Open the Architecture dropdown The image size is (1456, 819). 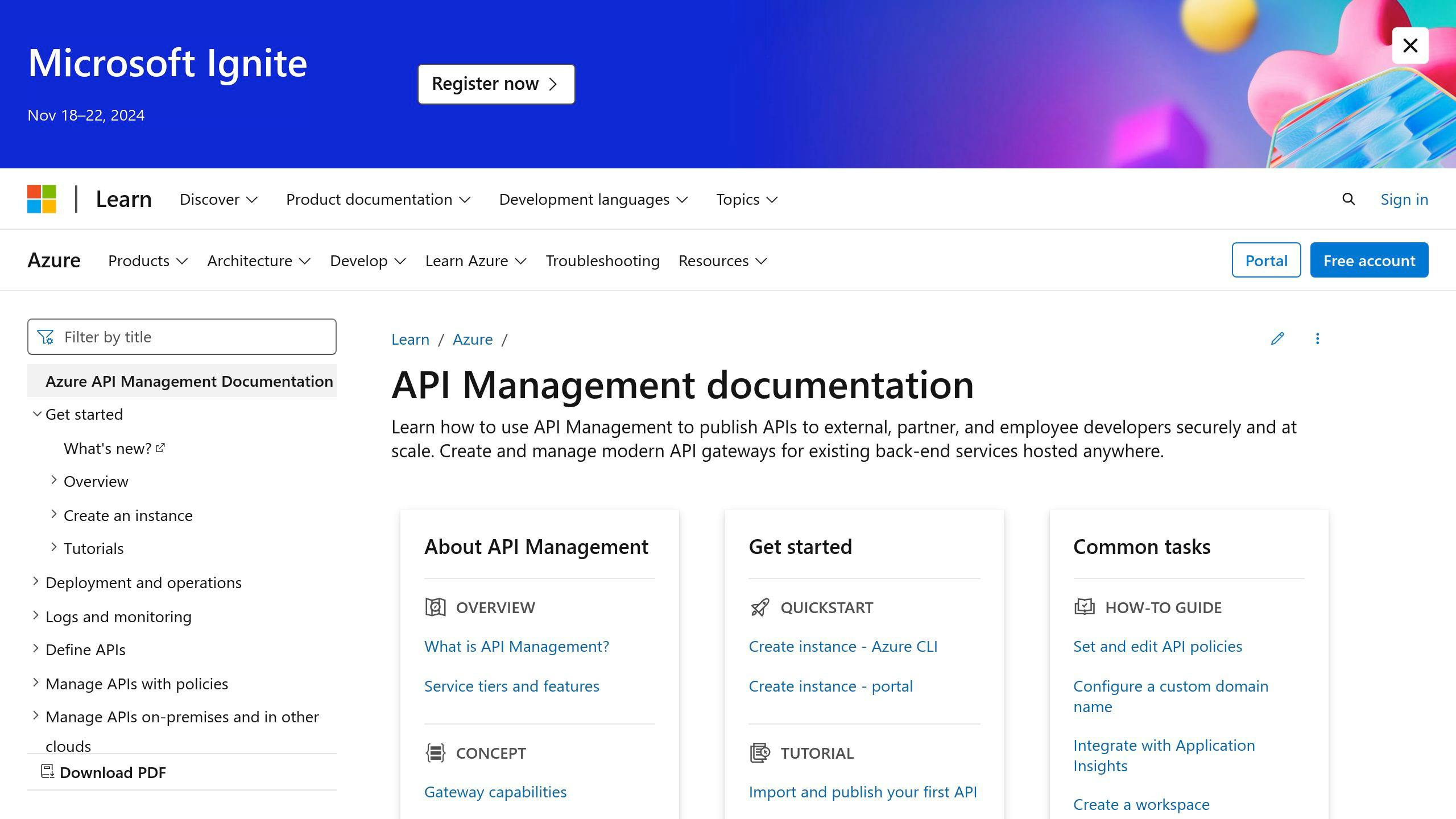coord(259,260)
